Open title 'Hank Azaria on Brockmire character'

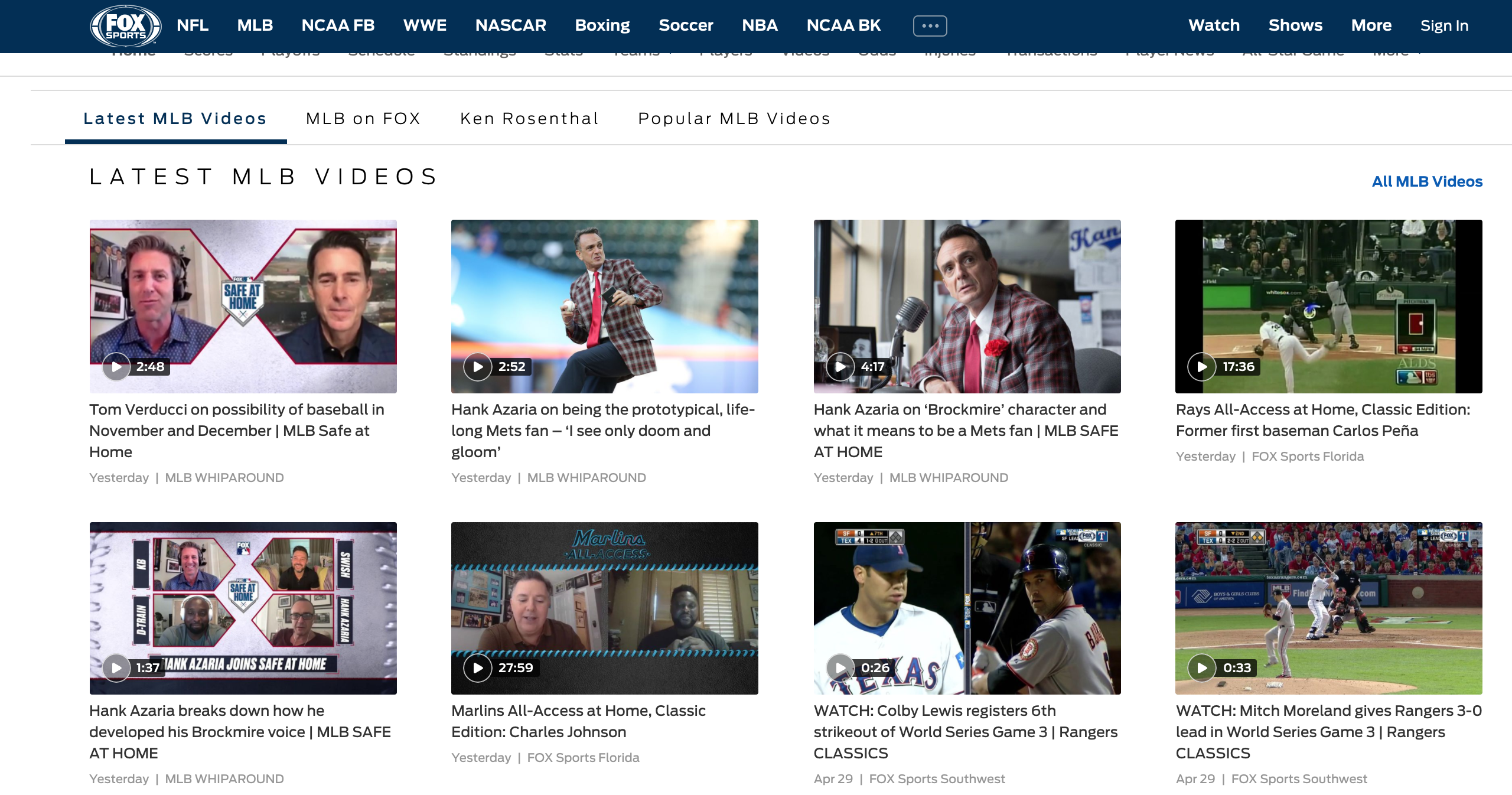(x=966, y=431)
